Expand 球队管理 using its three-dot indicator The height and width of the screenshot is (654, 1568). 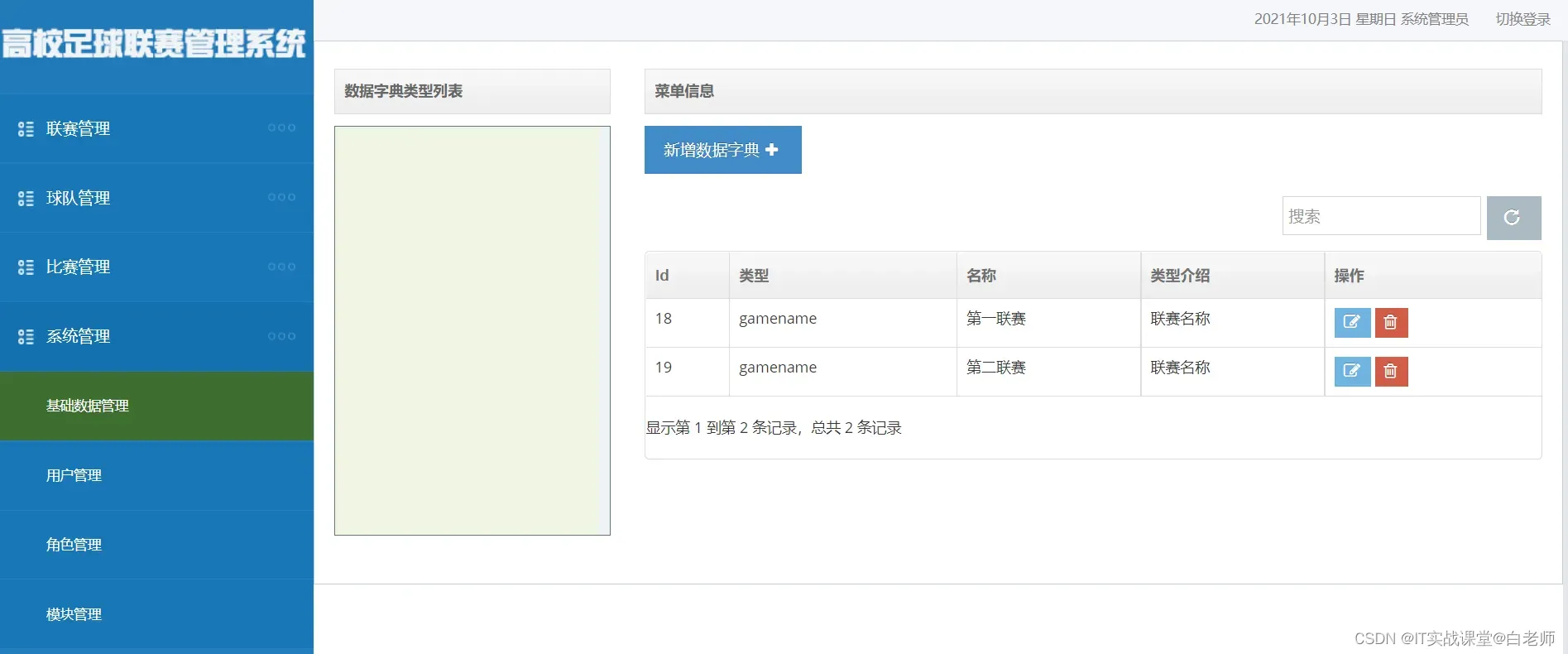point(281,197)
